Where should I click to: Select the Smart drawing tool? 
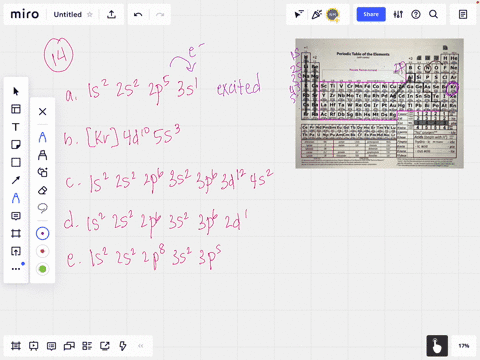42,172
